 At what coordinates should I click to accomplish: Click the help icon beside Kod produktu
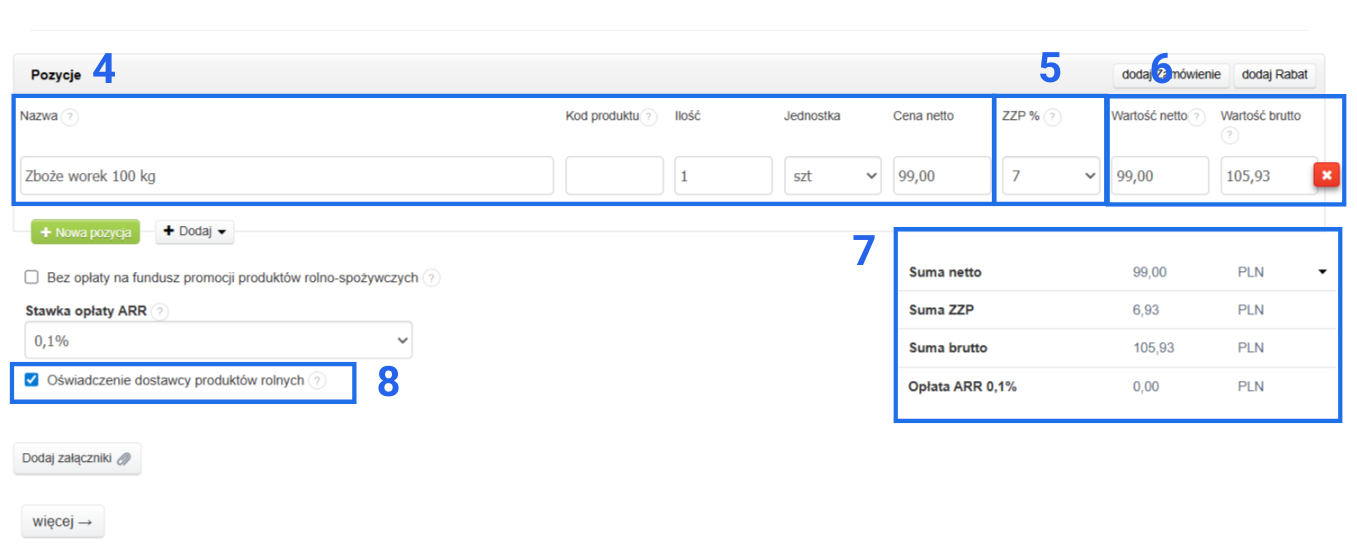coord(649,117)
